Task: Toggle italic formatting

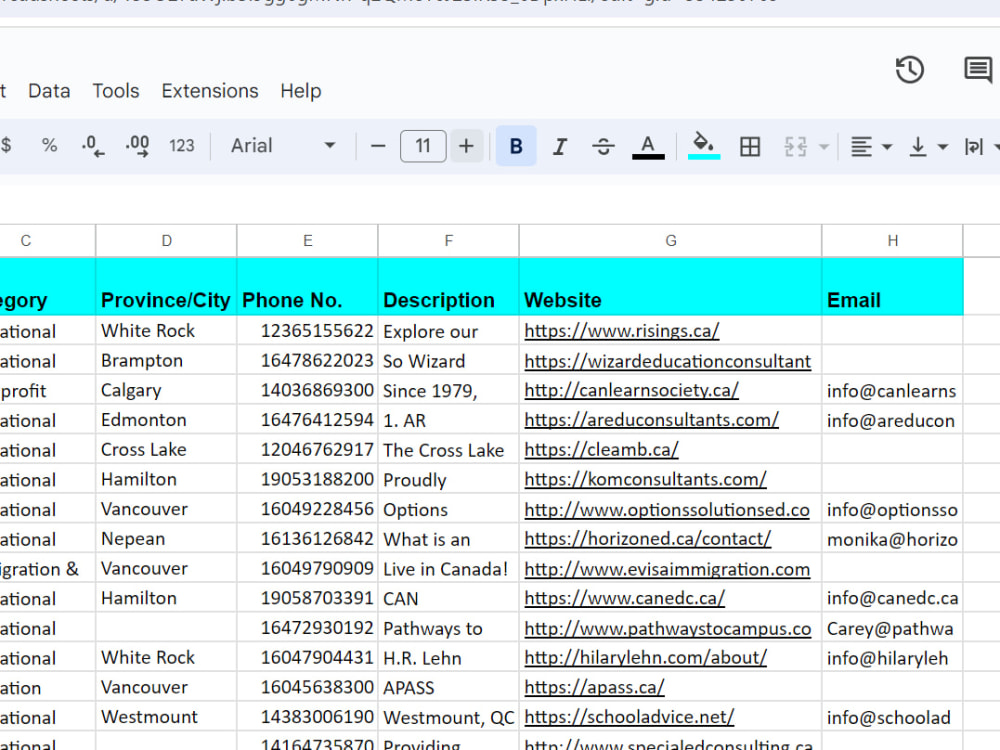Action: coord(560,146)
